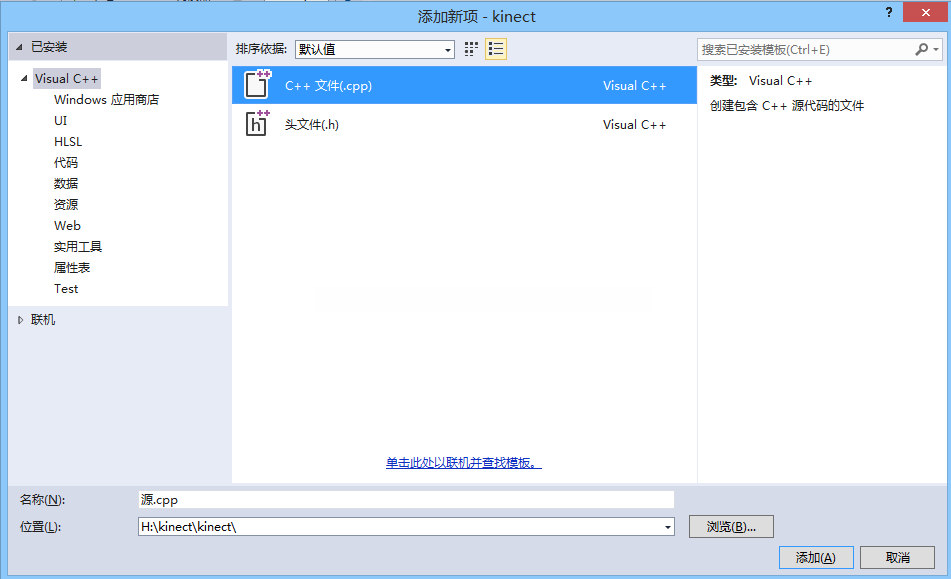Expand the 联机 section

[x=20, y=320]
